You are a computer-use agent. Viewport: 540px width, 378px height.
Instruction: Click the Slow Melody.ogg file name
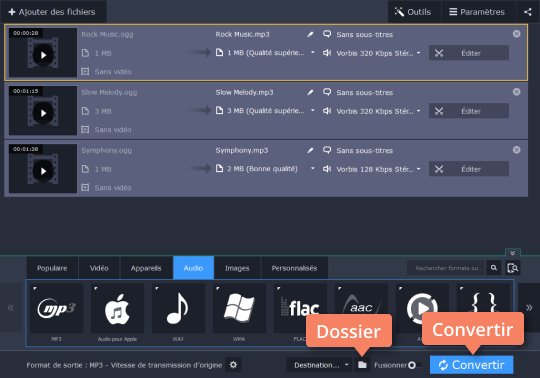tap(109, 92)
